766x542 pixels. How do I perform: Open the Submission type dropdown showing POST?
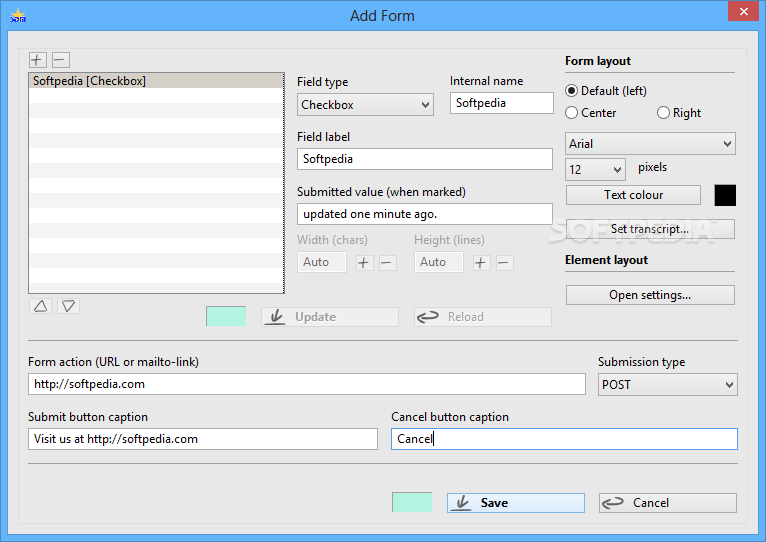tap(667, 385)
